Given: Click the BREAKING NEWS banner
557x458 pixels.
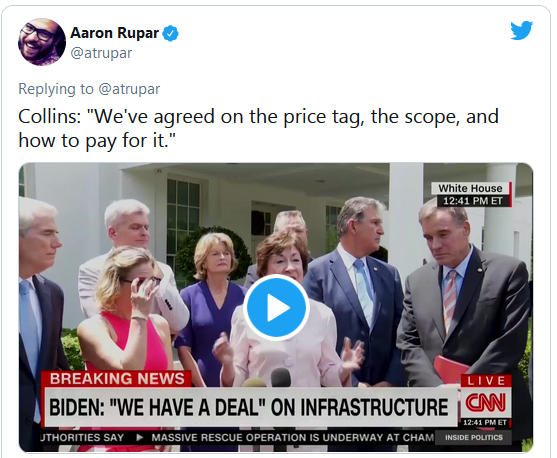Looking at the screenshot, I should pos(117,379).
